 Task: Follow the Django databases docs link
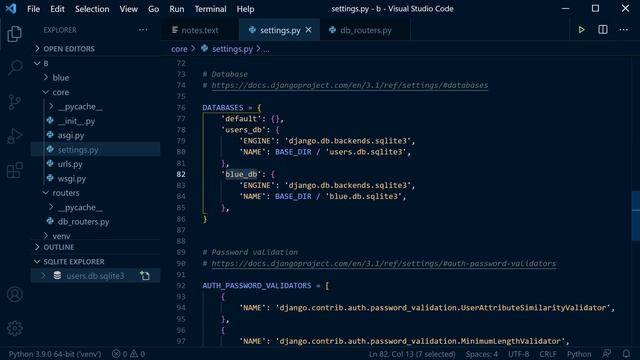coord(349,85)
